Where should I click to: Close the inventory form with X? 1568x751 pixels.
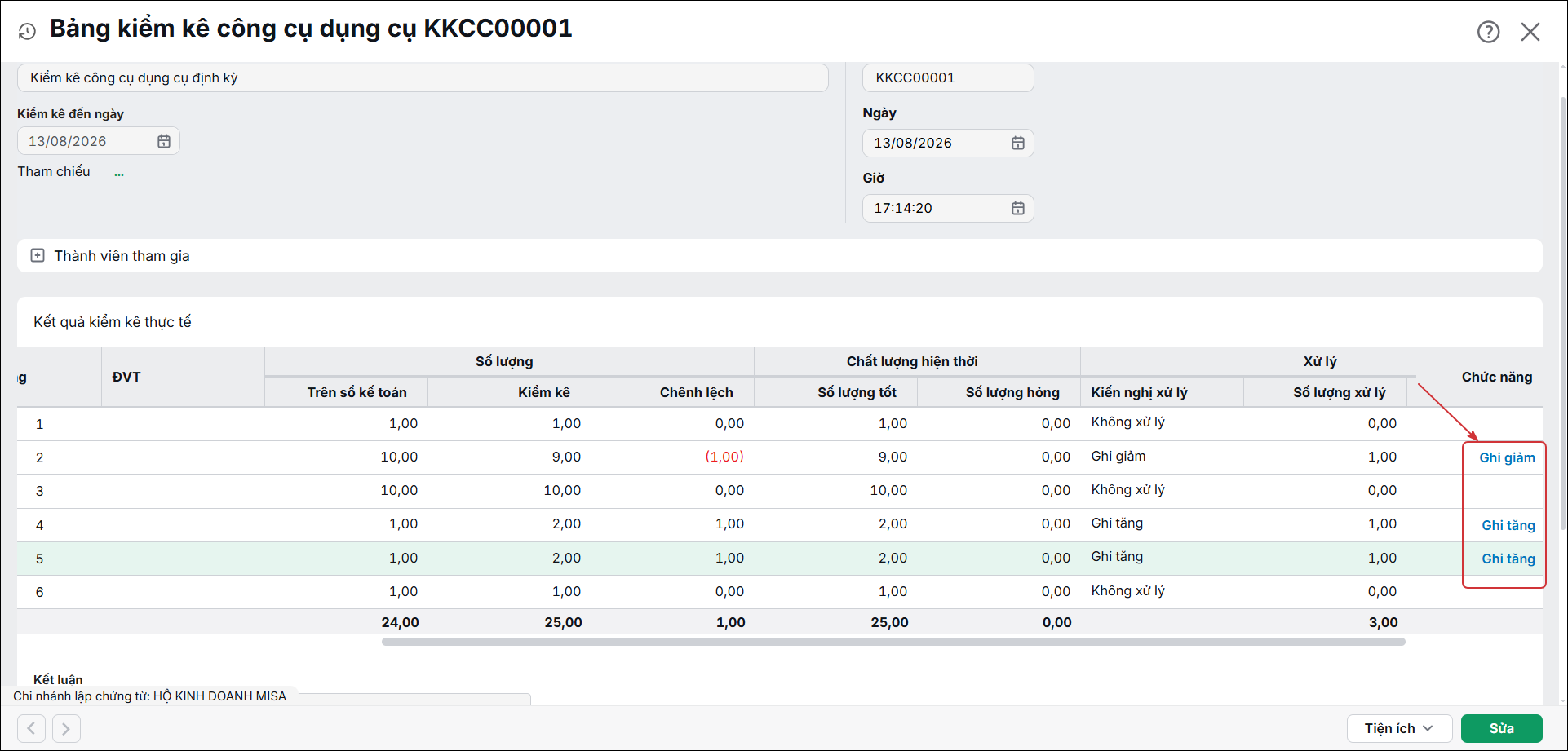(1530, 32)
